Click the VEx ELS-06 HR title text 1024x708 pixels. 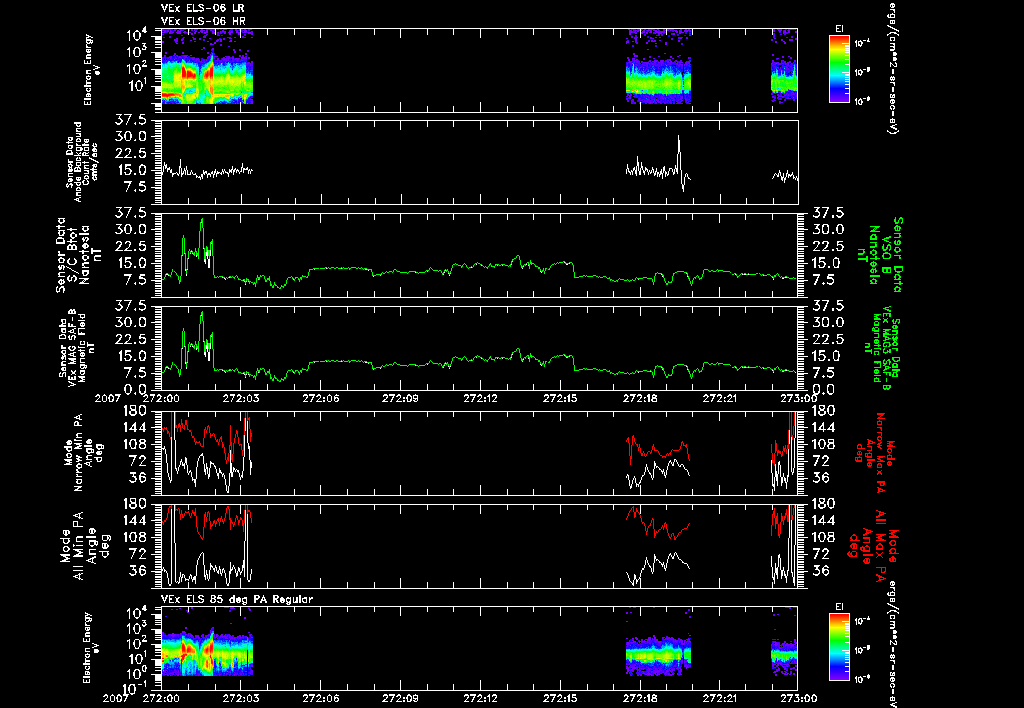pos(203,22)
